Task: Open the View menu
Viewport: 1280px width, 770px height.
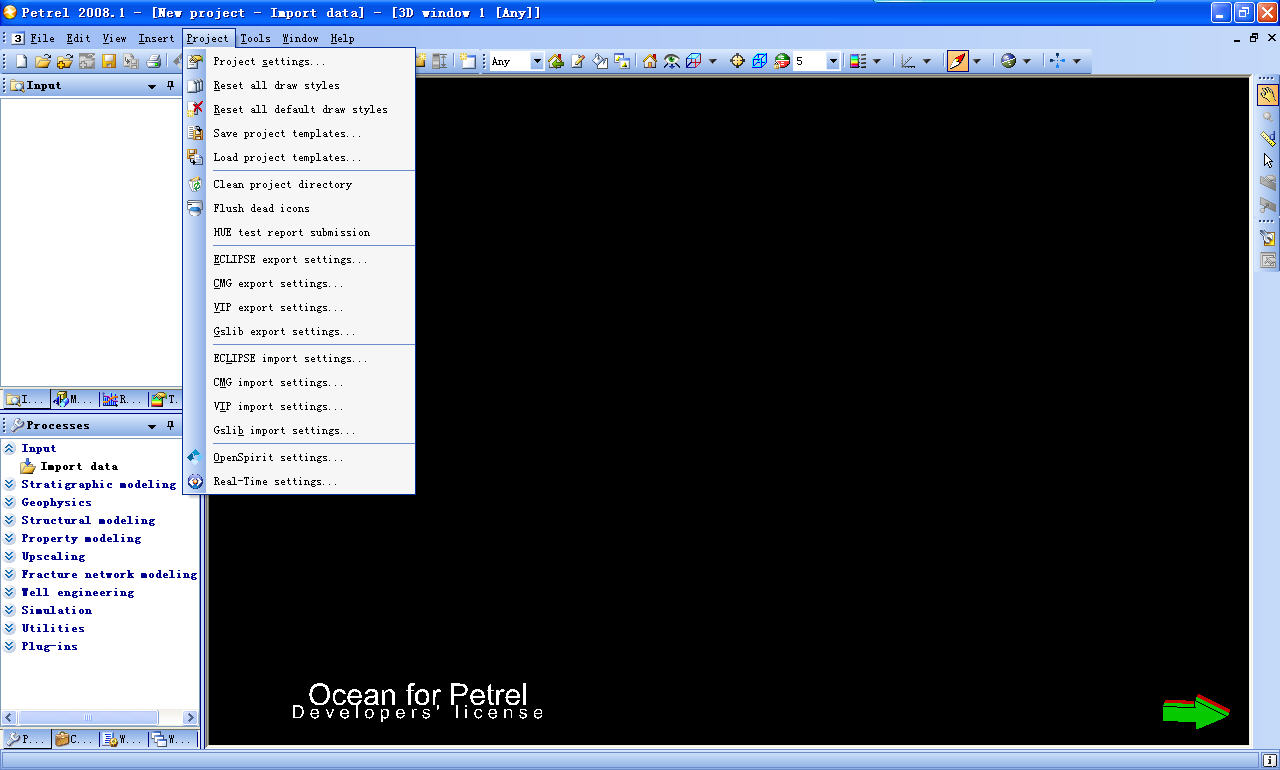Action: click(x=115, y=38)
